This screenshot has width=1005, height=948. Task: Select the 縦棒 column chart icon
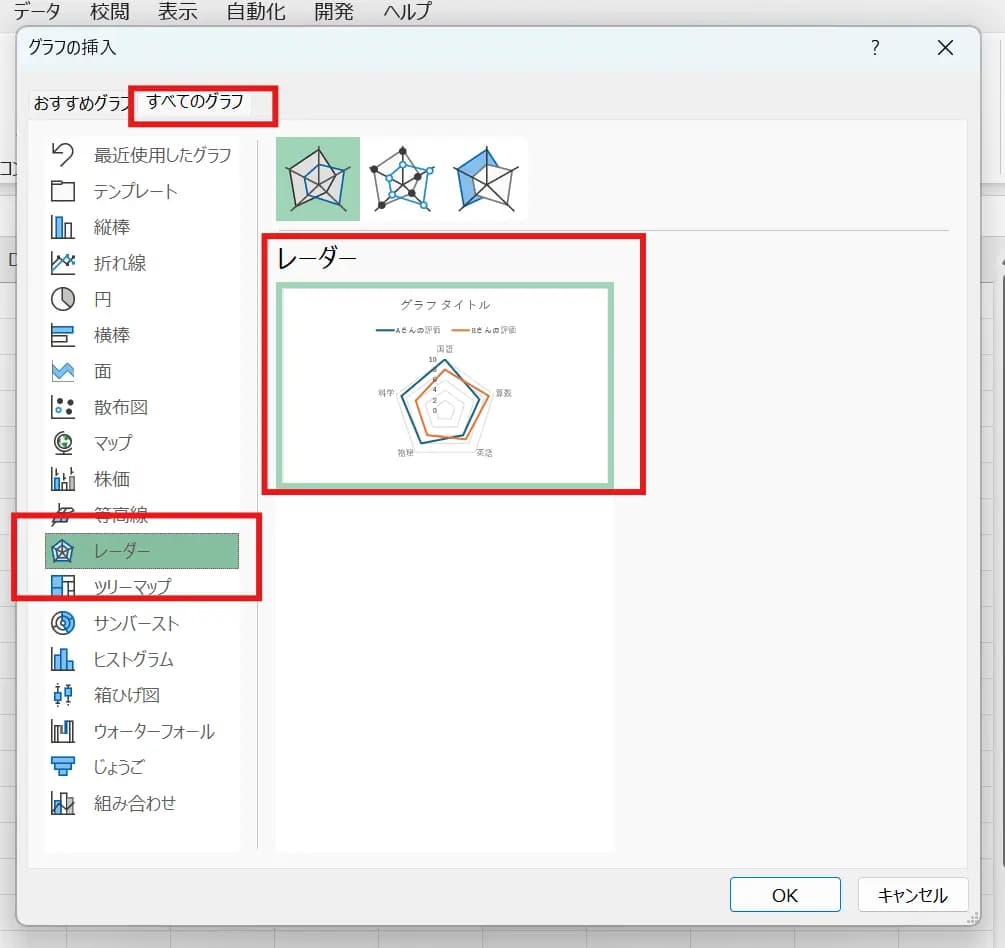63,227
